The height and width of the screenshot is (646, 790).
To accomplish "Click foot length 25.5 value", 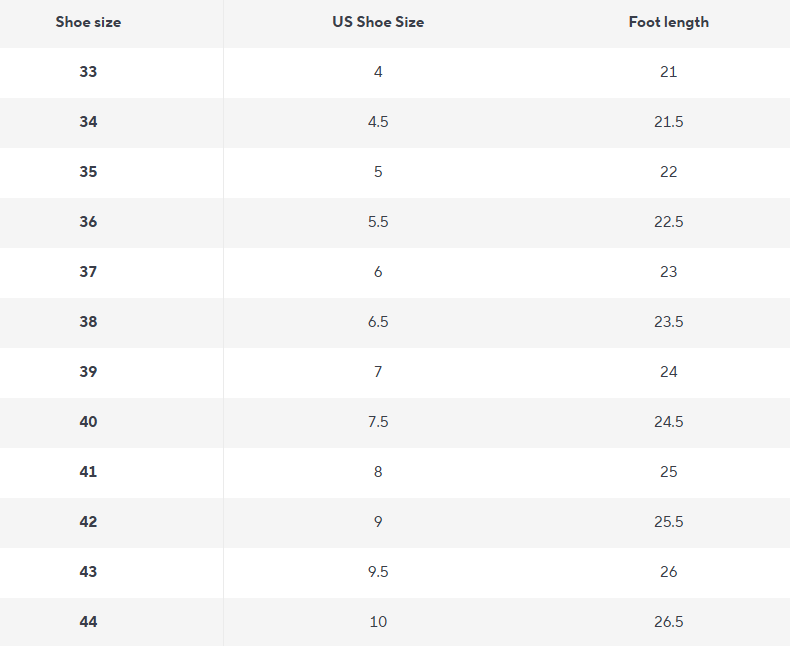I will [x=668, y=522].
